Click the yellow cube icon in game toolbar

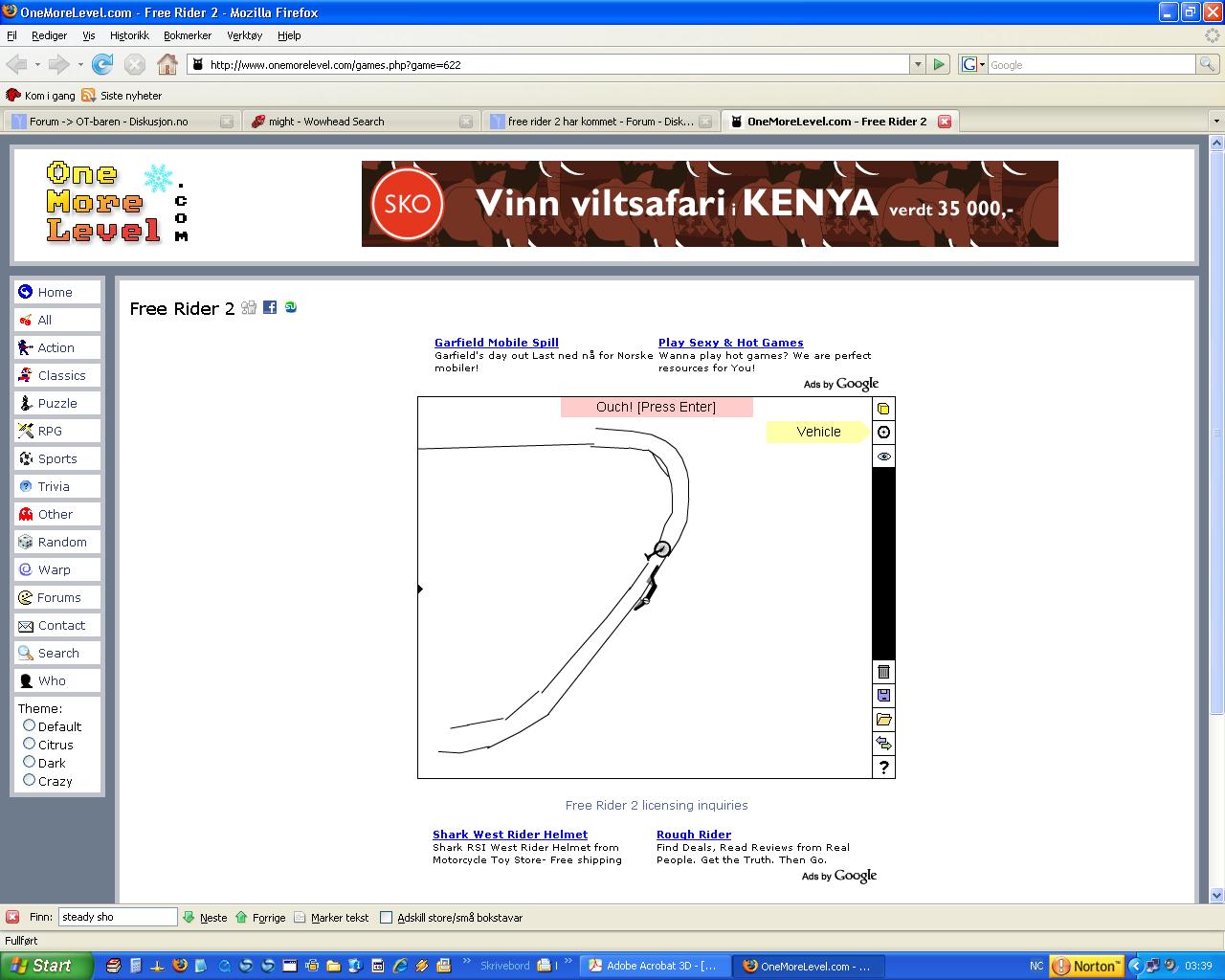[x=883, y=409]
